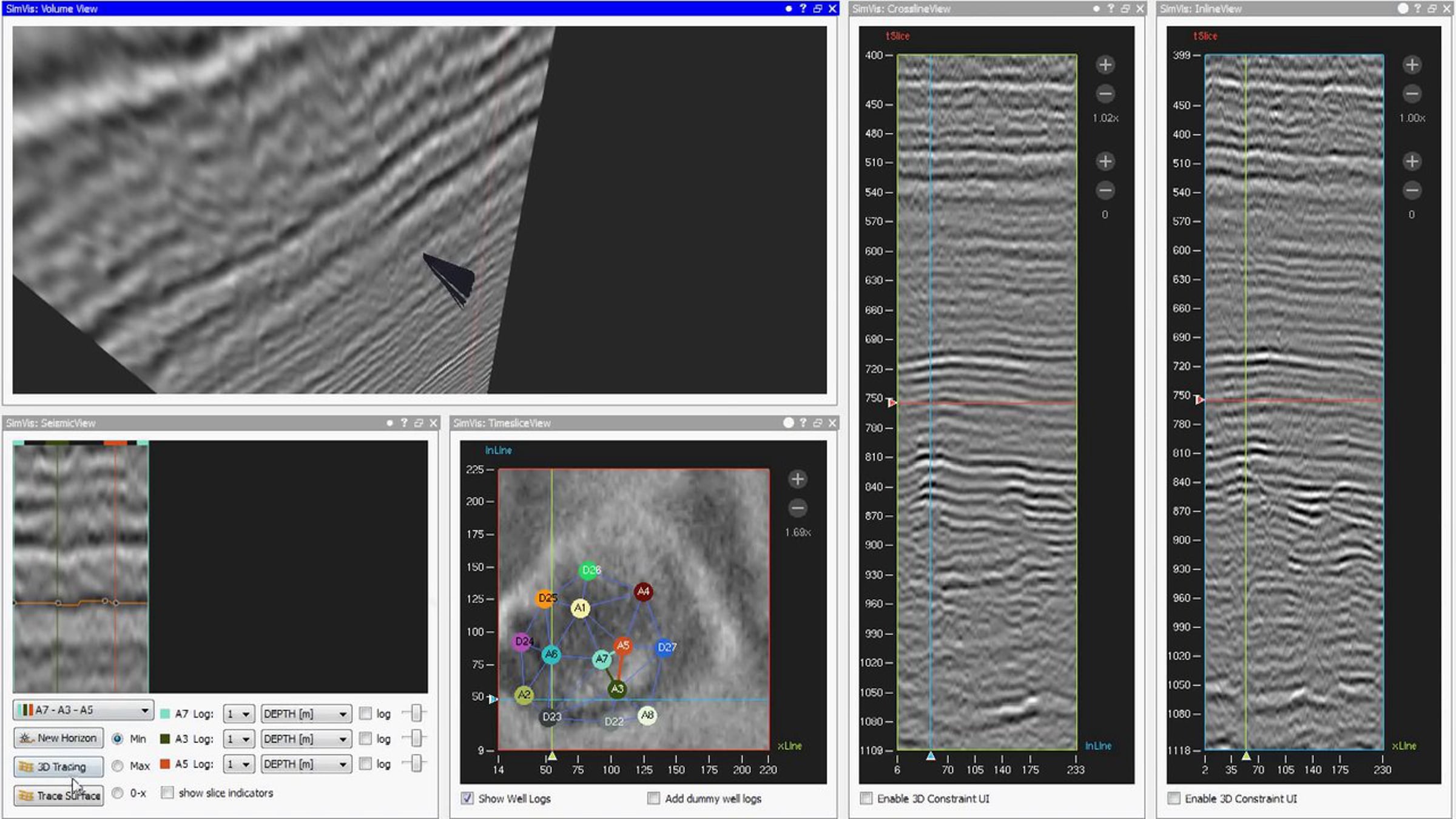Click the red tSlice marker in CrosslineView
1456x819 pixels.
(892, 403)
